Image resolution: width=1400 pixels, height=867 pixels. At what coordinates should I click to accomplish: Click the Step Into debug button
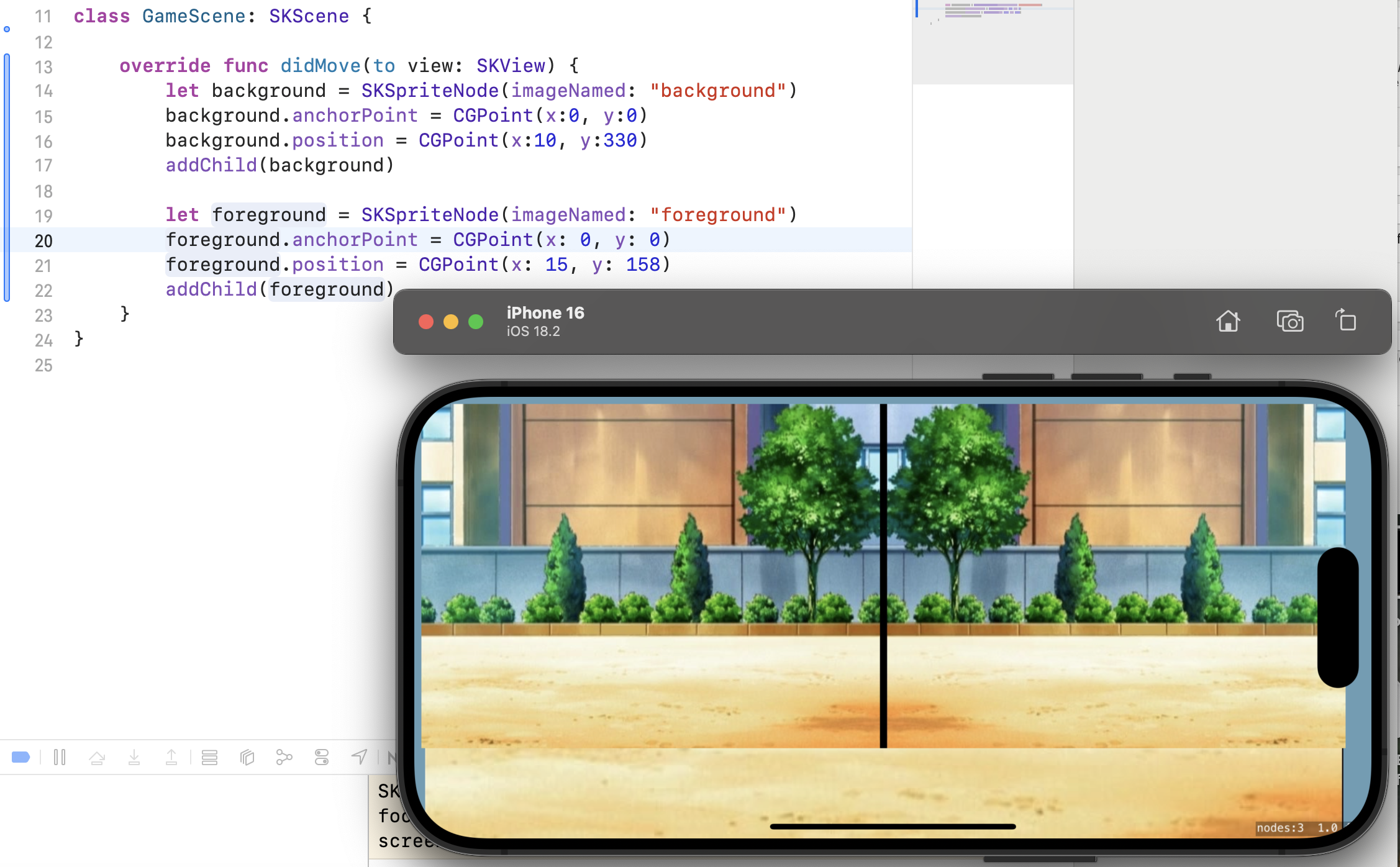click(x=134, y=757)
